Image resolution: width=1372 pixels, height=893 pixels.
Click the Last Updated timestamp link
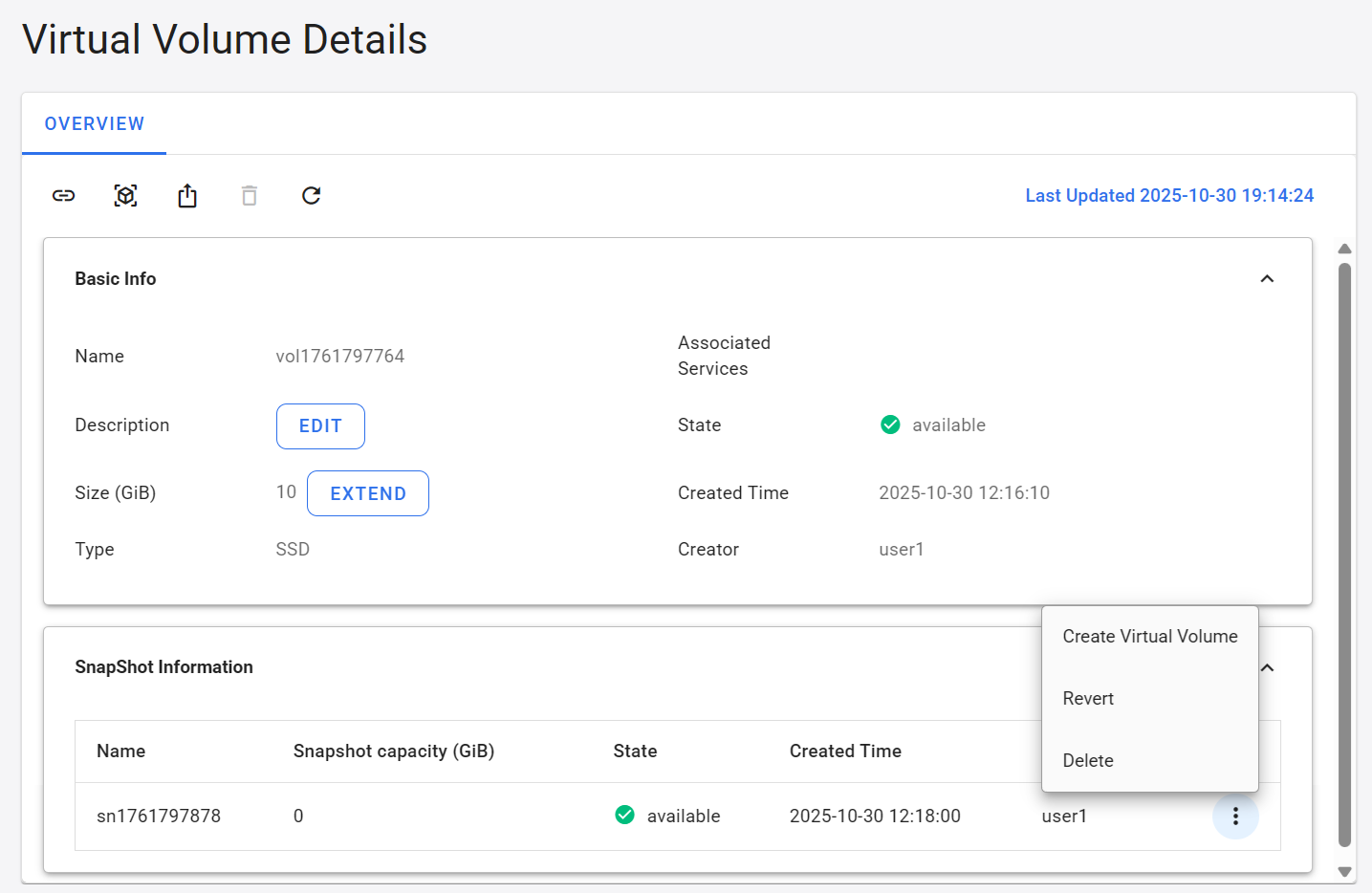point(1169,195)
